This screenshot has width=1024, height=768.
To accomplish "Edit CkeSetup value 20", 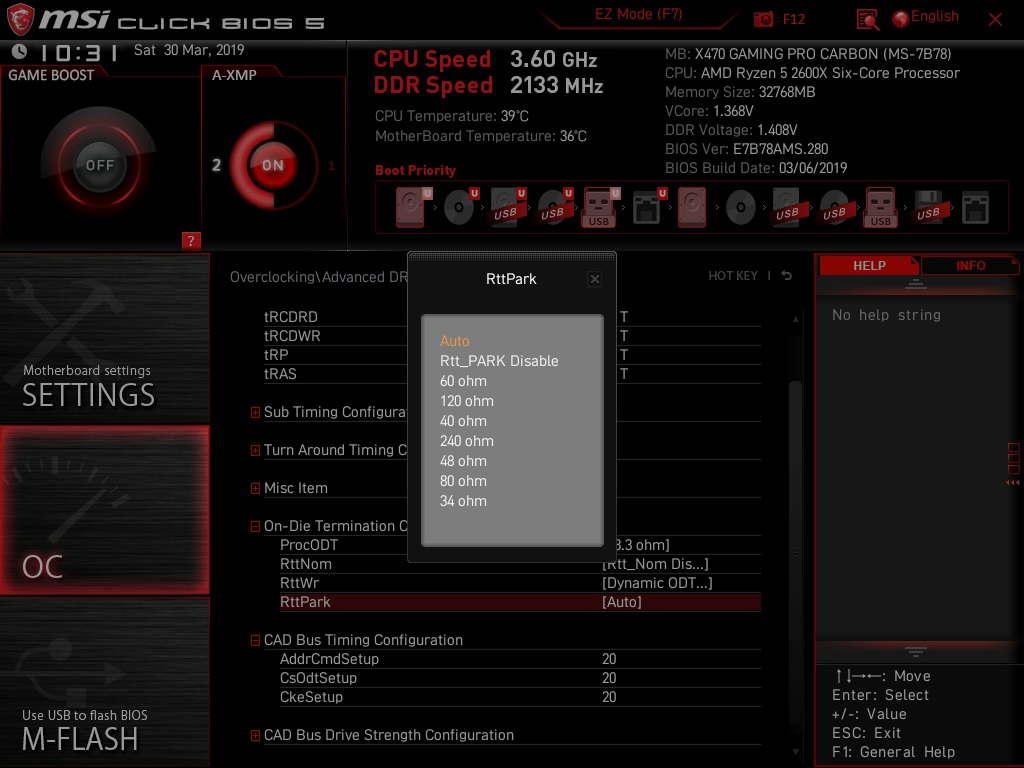I will click(609, 697).
